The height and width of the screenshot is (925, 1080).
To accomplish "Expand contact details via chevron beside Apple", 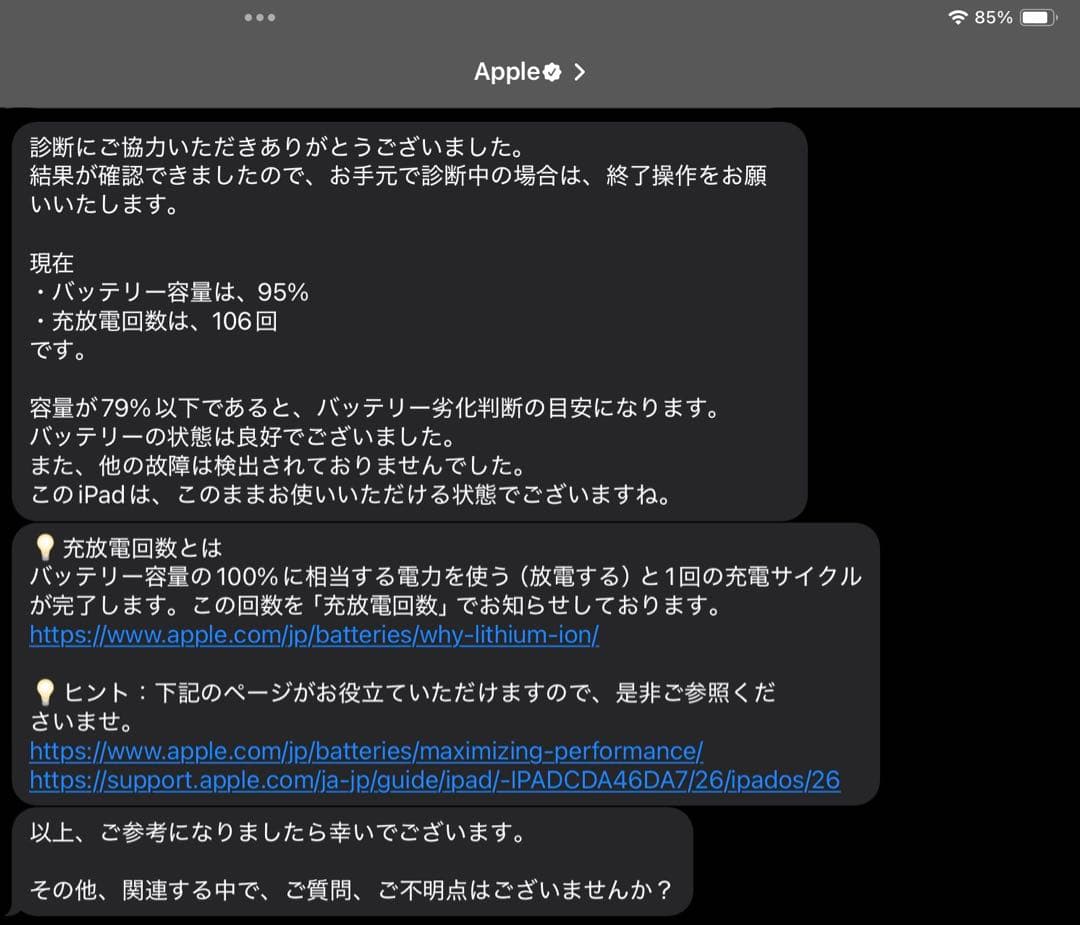I will click(x=581, y=71).
